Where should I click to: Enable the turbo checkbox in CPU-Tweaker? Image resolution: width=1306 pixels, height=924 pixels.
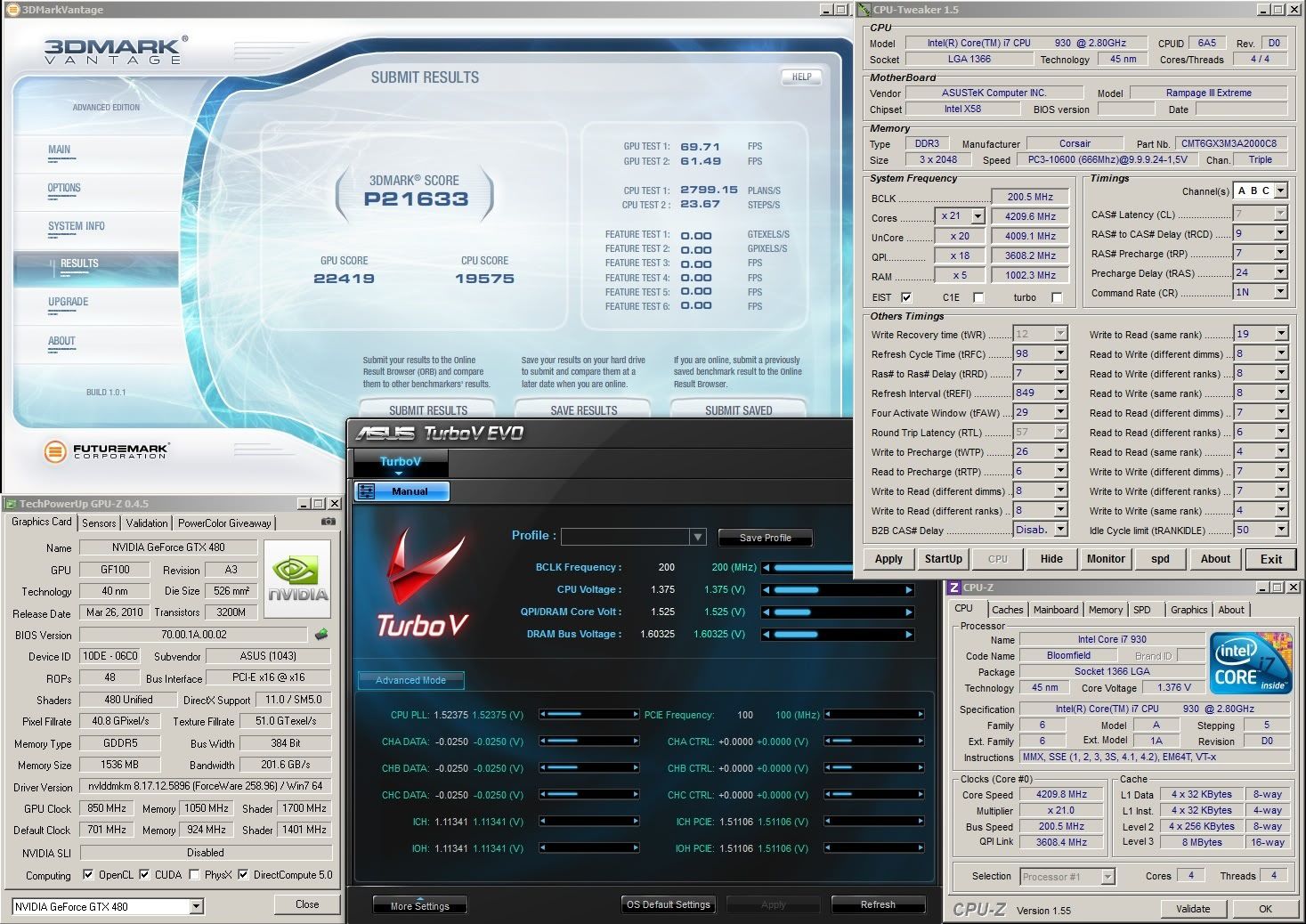pyautogui.click(x=1057, y=297)
